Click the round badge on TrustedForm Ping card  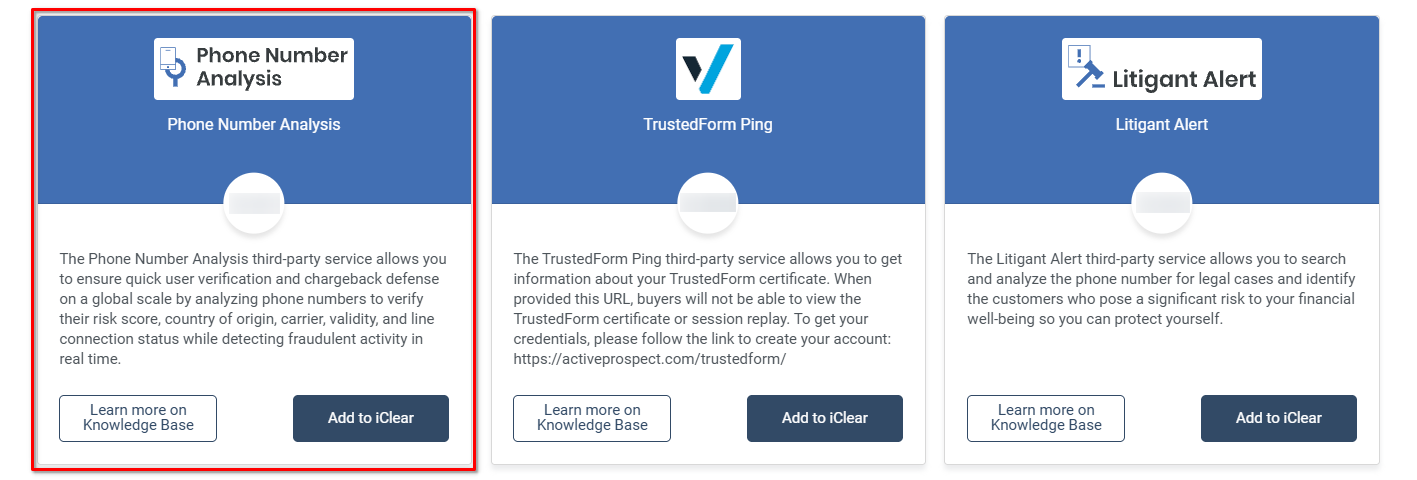point(708,204)
